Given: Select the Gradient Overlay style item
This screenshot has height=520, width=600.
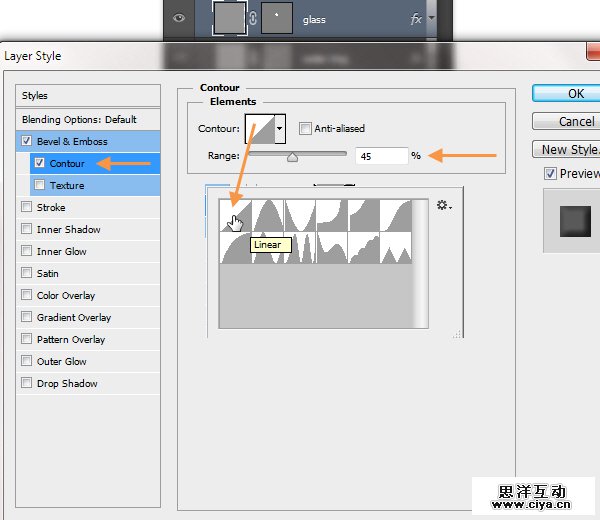Looking at the screenshot, I should click(73, 317).
